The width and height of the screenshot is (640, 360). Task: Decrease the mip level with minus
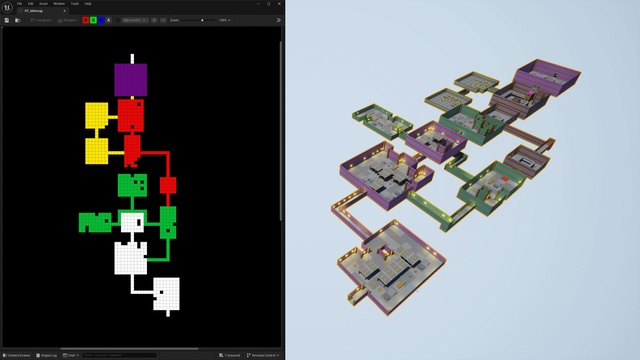(x=163, y=20)
